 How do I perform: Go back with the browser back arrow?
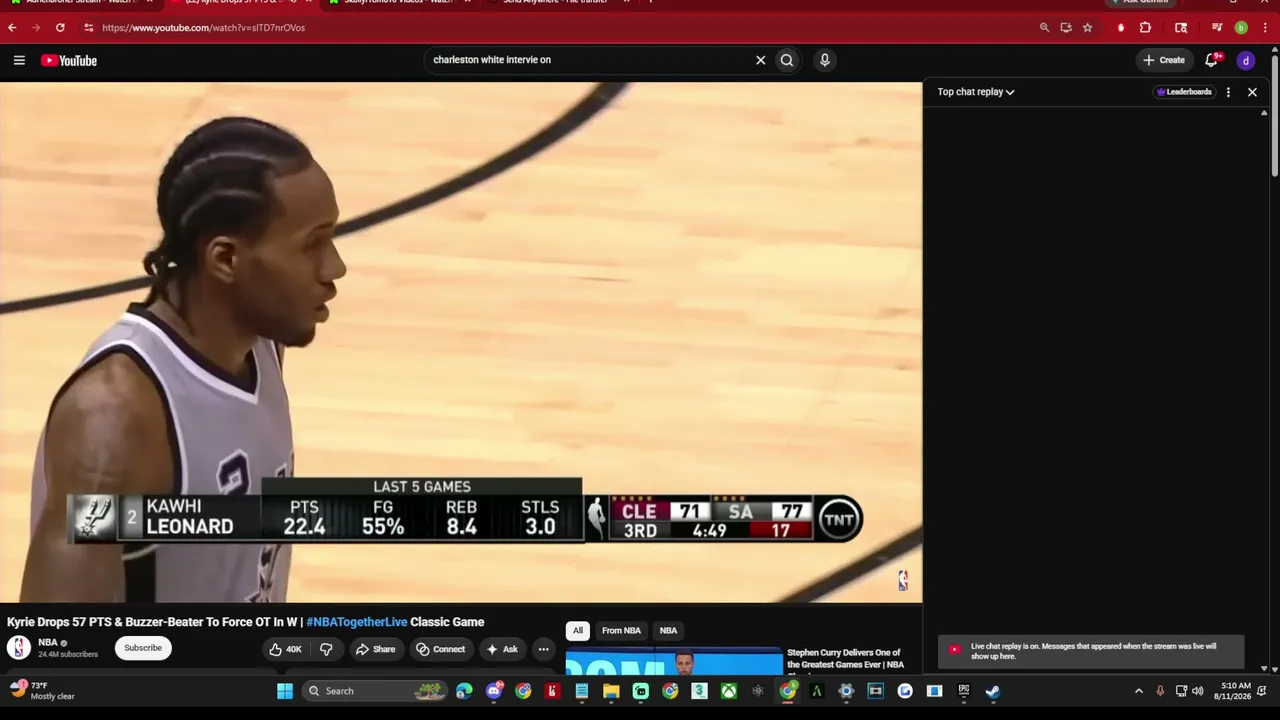tap(12, 28)
